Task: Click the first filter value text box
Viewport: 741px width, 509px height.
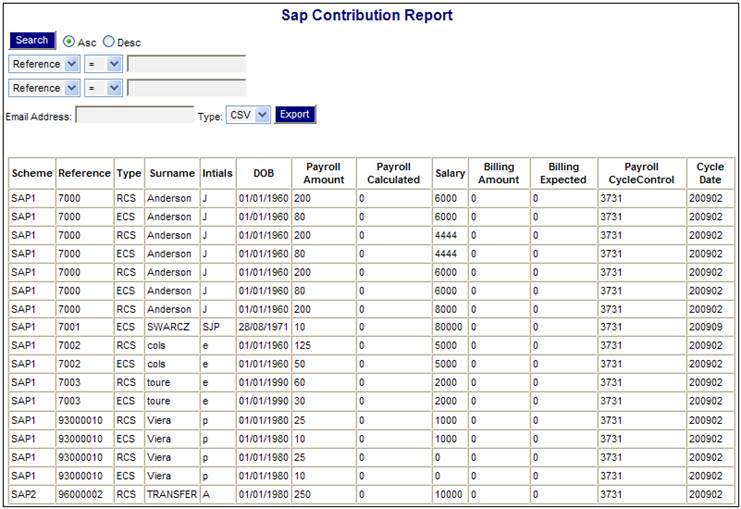Action: [x=186, y=64]
